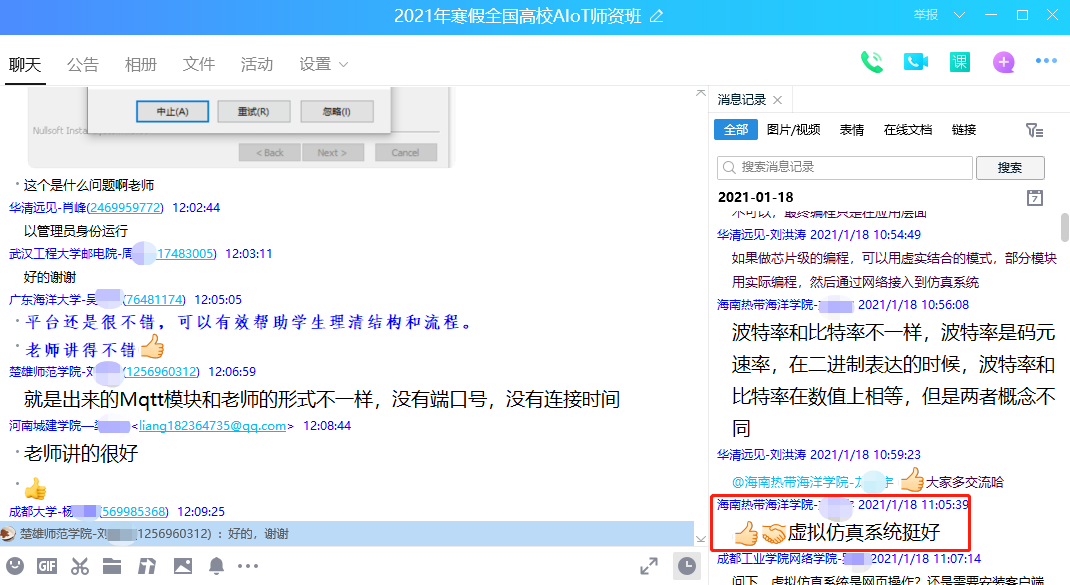Open the folder file-send icon
Image resolution: width=1070 pixels, height=585 pixels.
click(112, 566)
